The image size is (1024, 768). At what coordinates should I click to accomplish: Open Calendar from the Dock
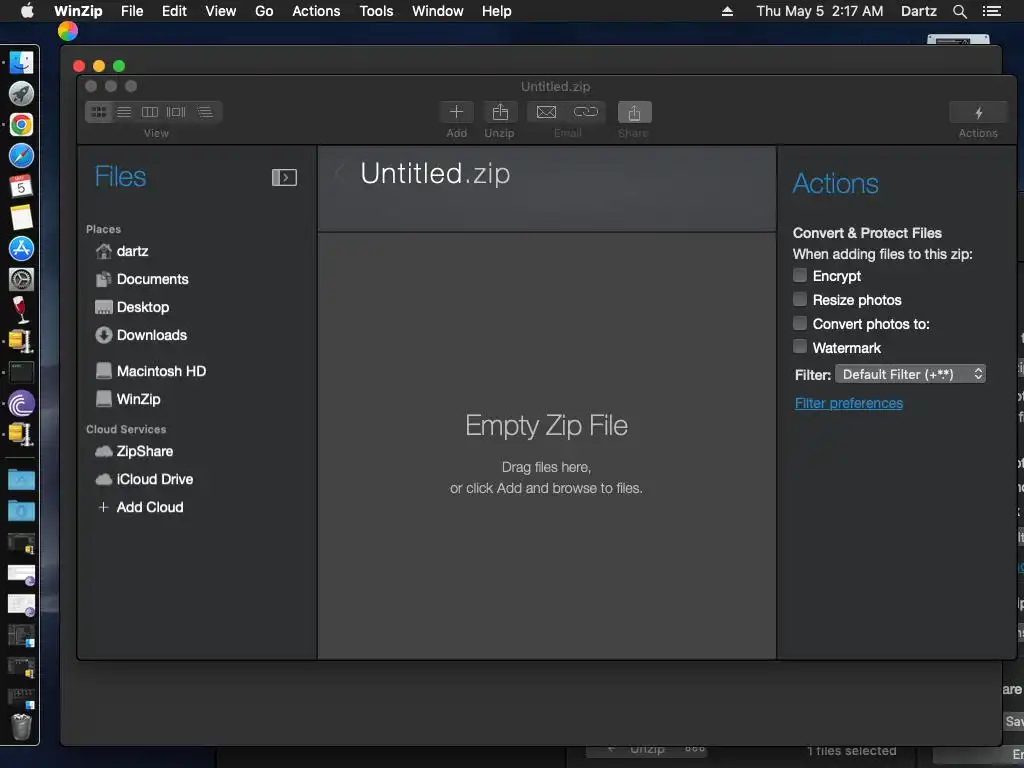tap(21, 186)
